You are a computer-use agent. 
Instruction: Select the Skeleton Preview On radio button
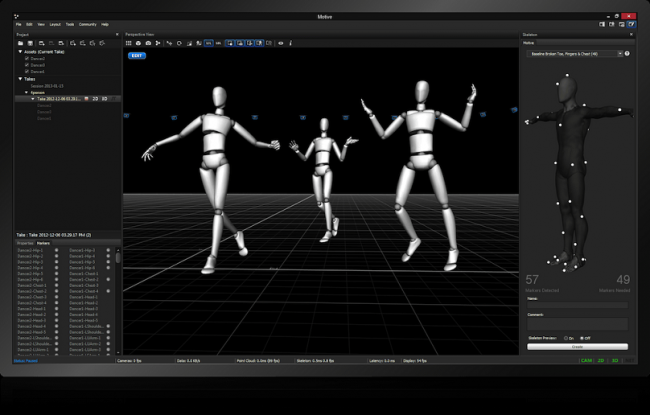[565, 338]
